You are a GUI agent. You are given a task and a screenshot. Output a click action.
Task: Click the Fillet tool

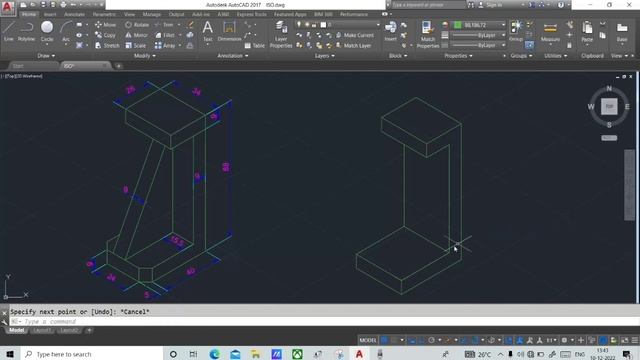(165, 35)
